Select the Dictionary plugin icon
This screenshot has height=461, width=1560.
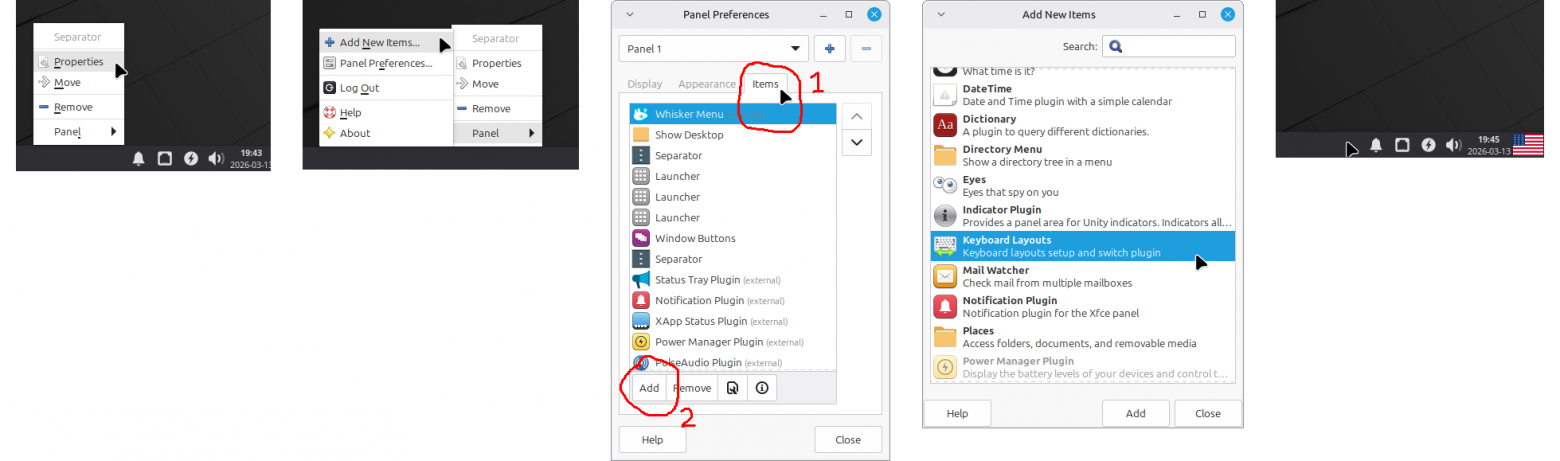click(x=945, y=125)
